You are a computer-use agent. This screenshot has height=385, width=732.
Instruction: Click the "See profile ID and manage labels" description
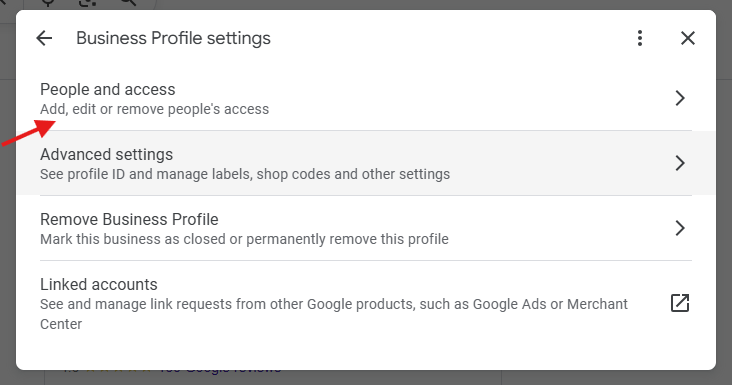(245, 174)
